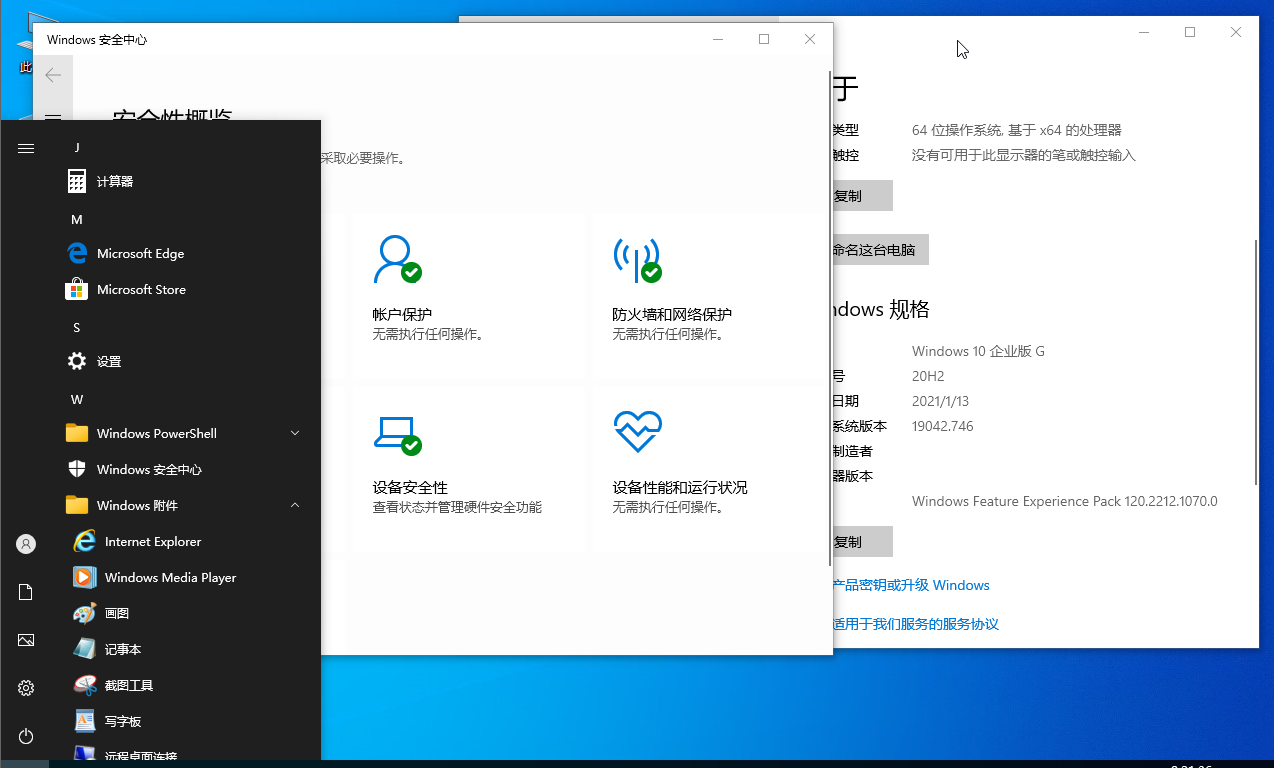Open user account icon in Start rail
1274x768 pixels.
26,544
